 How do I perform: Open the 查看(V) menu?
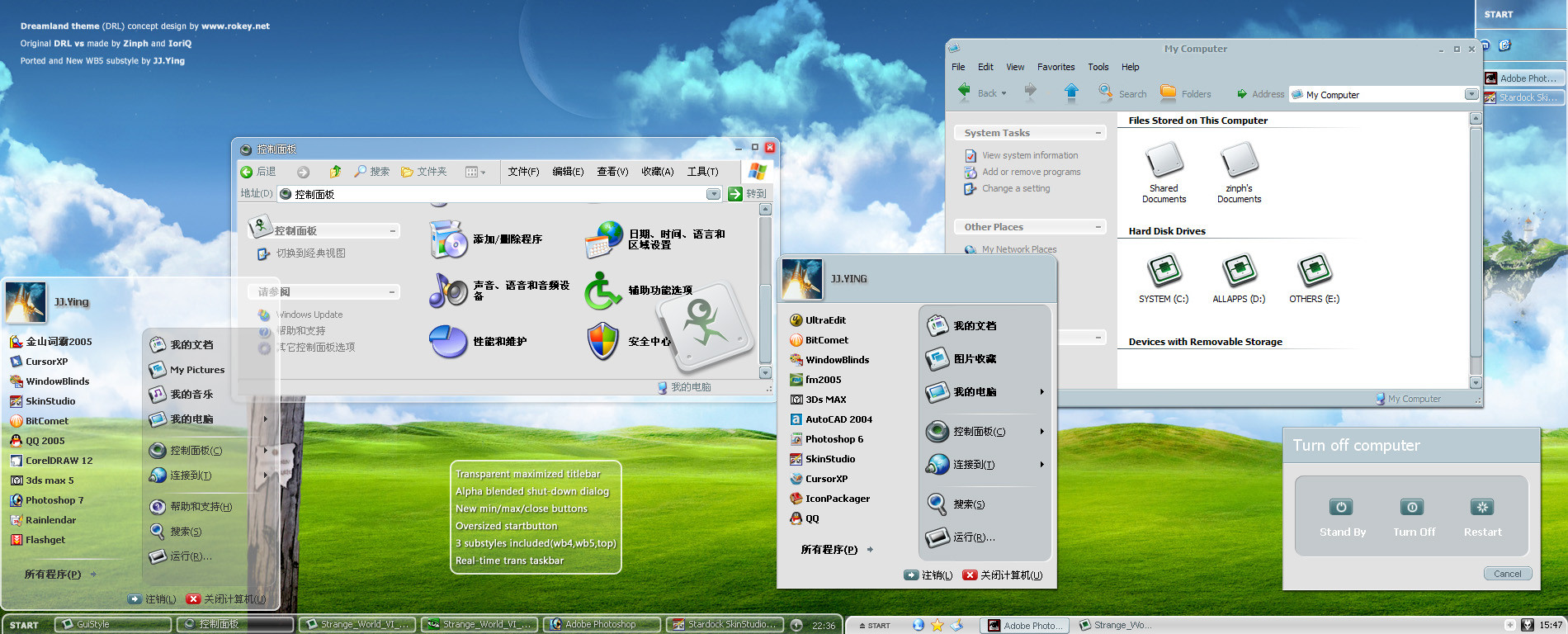point(612,172)
